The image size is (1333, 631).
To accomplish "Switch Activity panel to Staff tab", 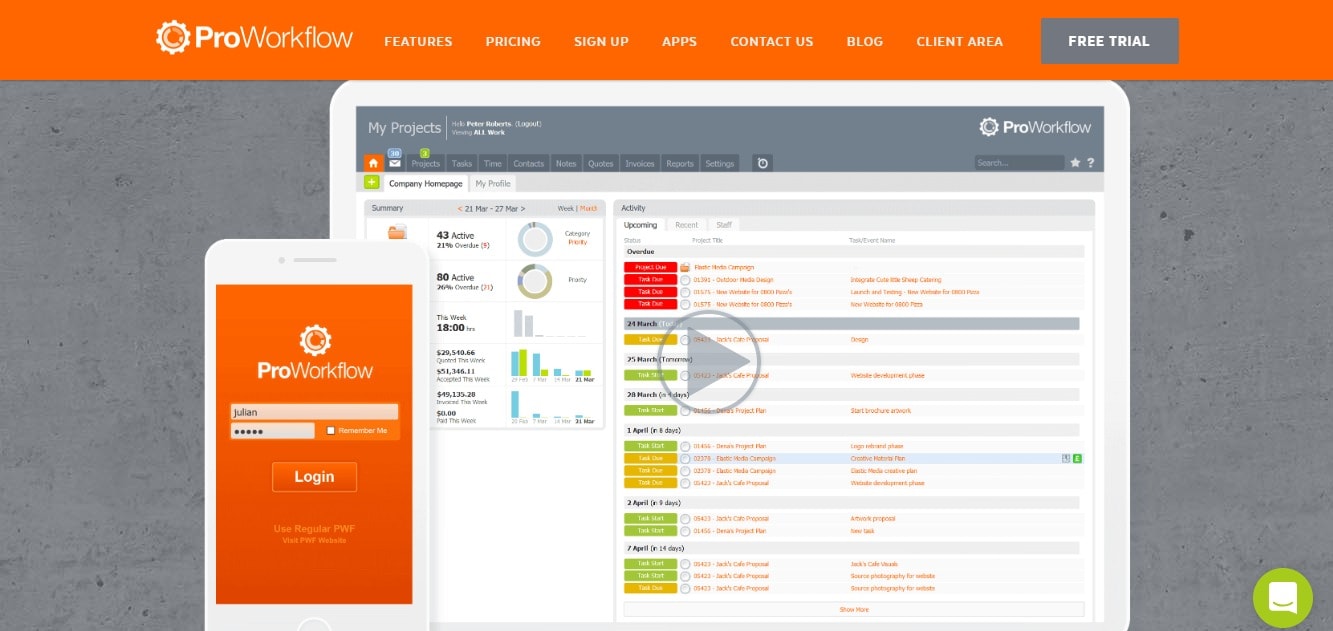I will tap(724, 225).
